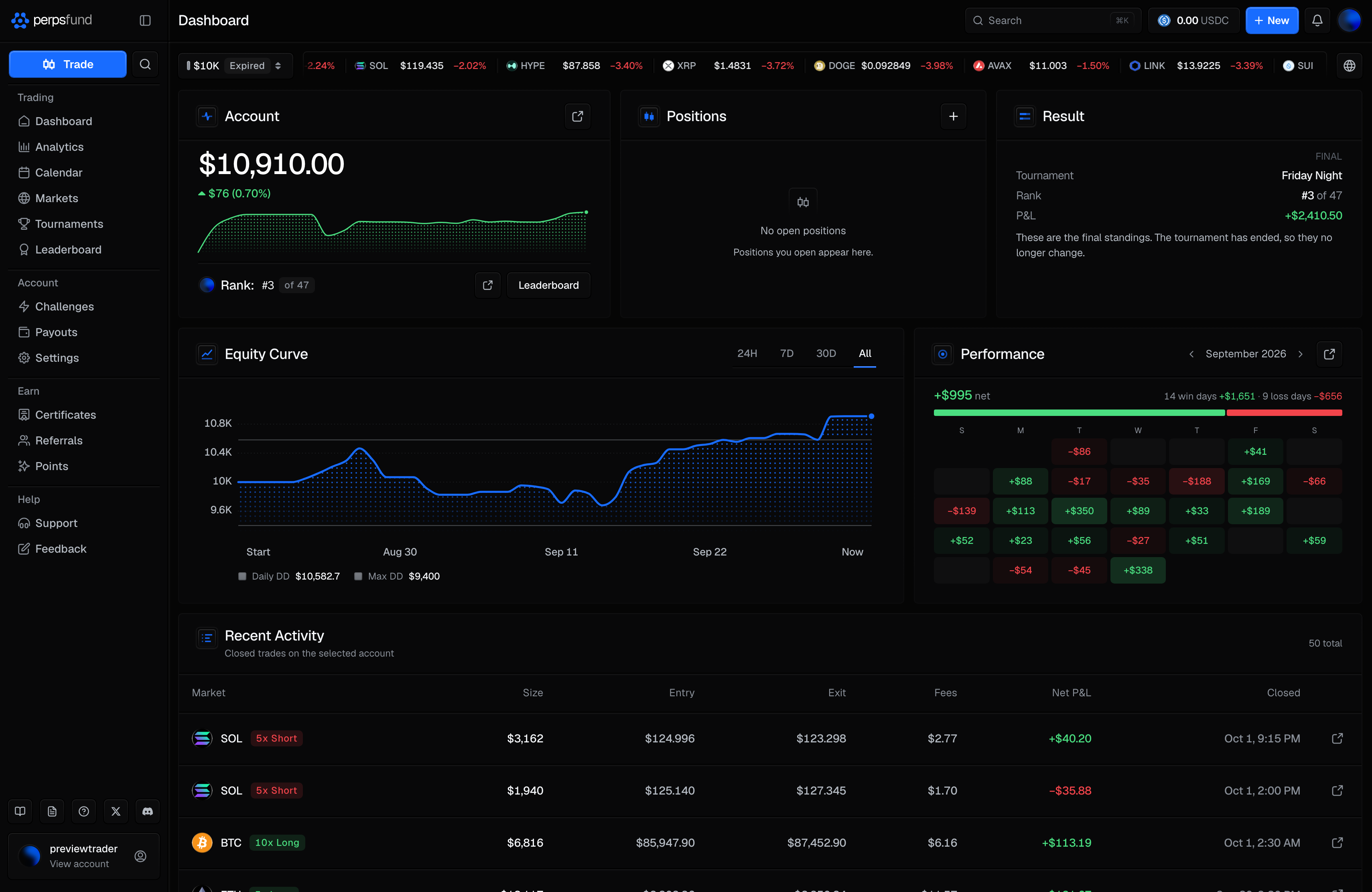The width and height of the screenshot is (1372, 892).
Task: Open Performance panel external link icon
Action: 1329,354
